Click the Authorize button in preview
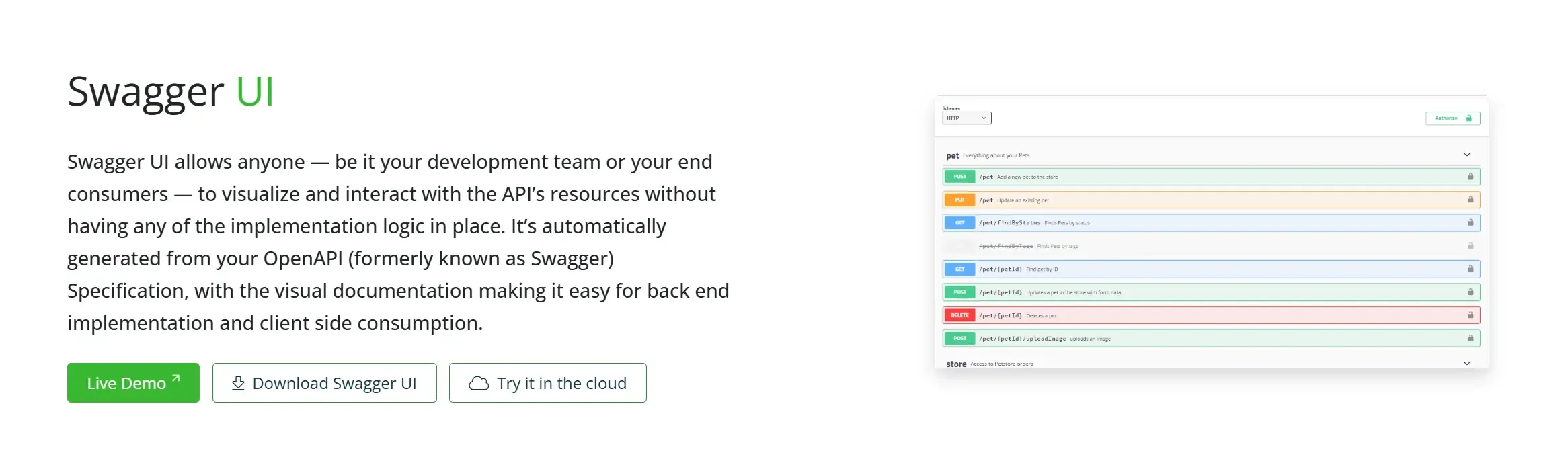 point(1453,118)
